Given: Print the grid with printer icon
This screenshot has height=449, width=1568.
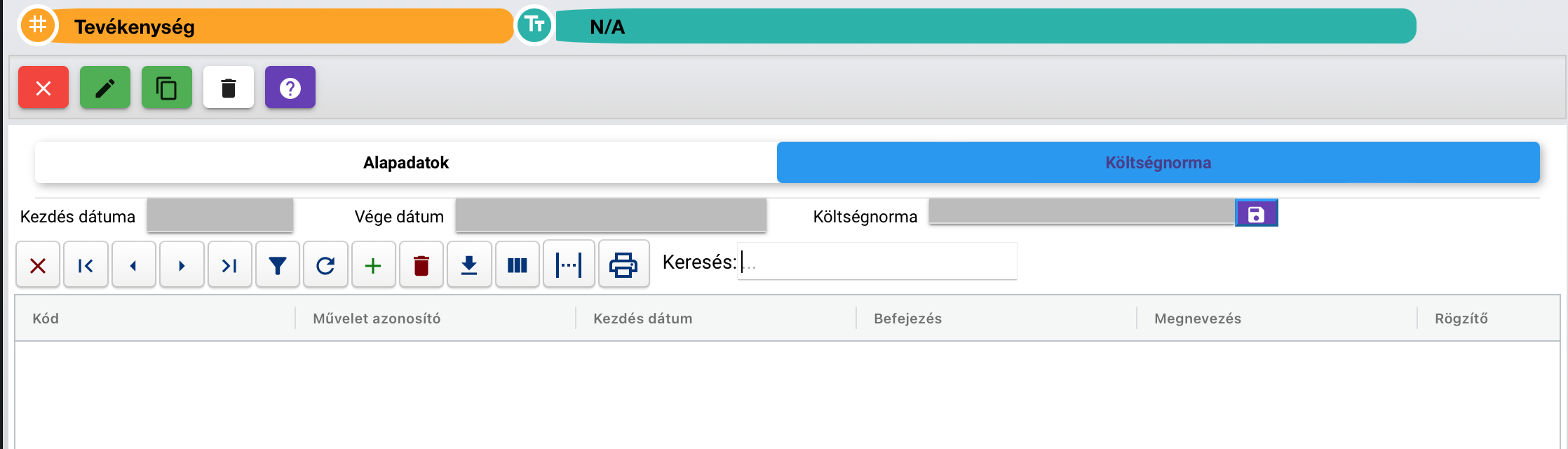Looking at the screenshot, I should point(623,264).
